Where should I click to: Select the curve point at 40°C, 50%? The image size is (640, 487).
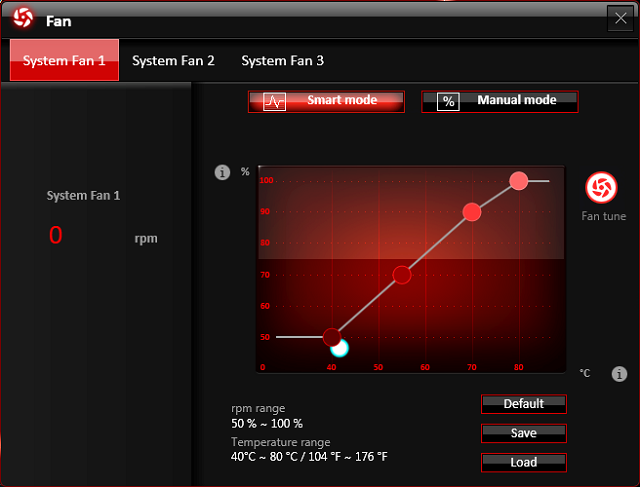point(332,337)
